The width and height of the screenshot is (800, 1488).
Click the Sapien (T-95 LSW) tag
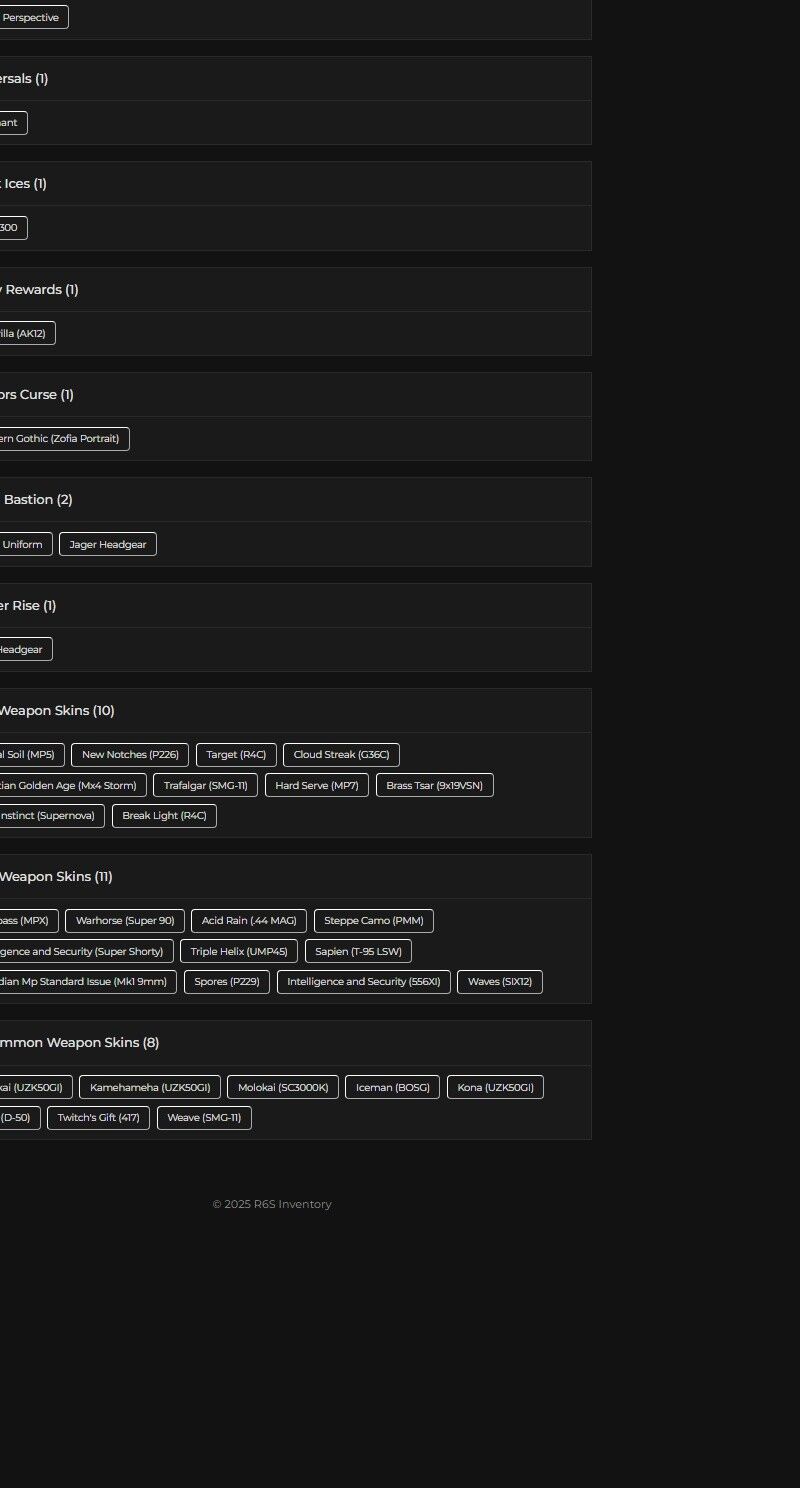[358, 951]
